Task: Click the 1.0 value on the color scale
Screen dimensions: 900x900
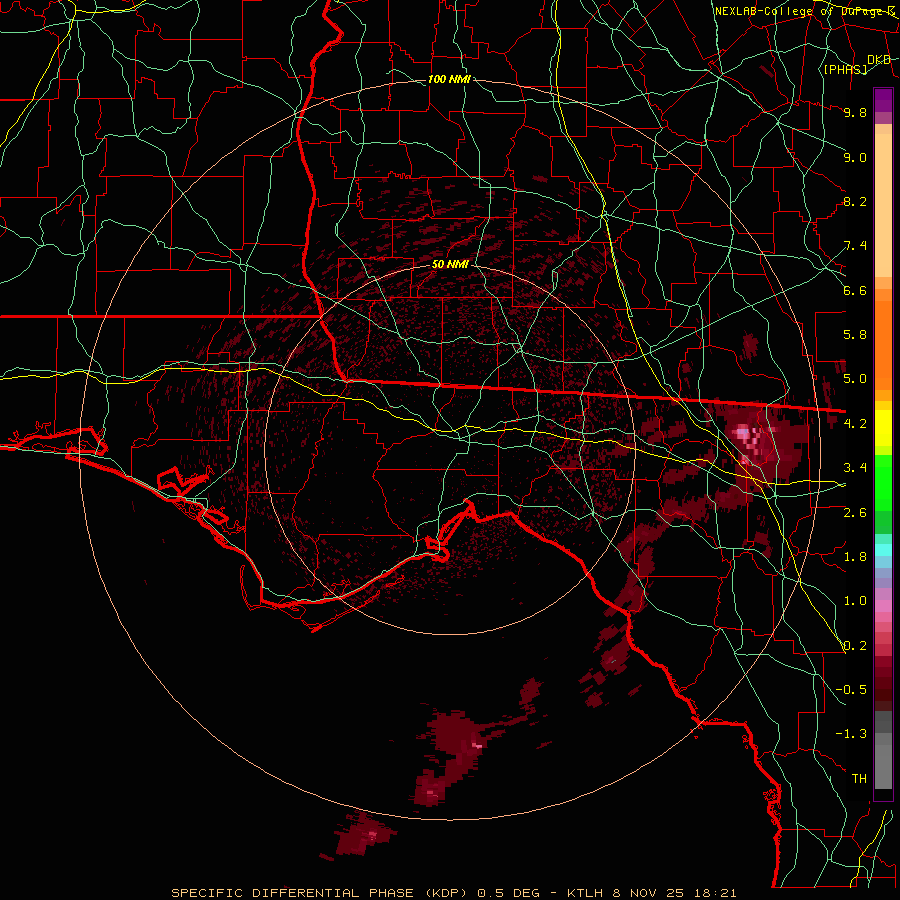Action: [x=855, y=601]
